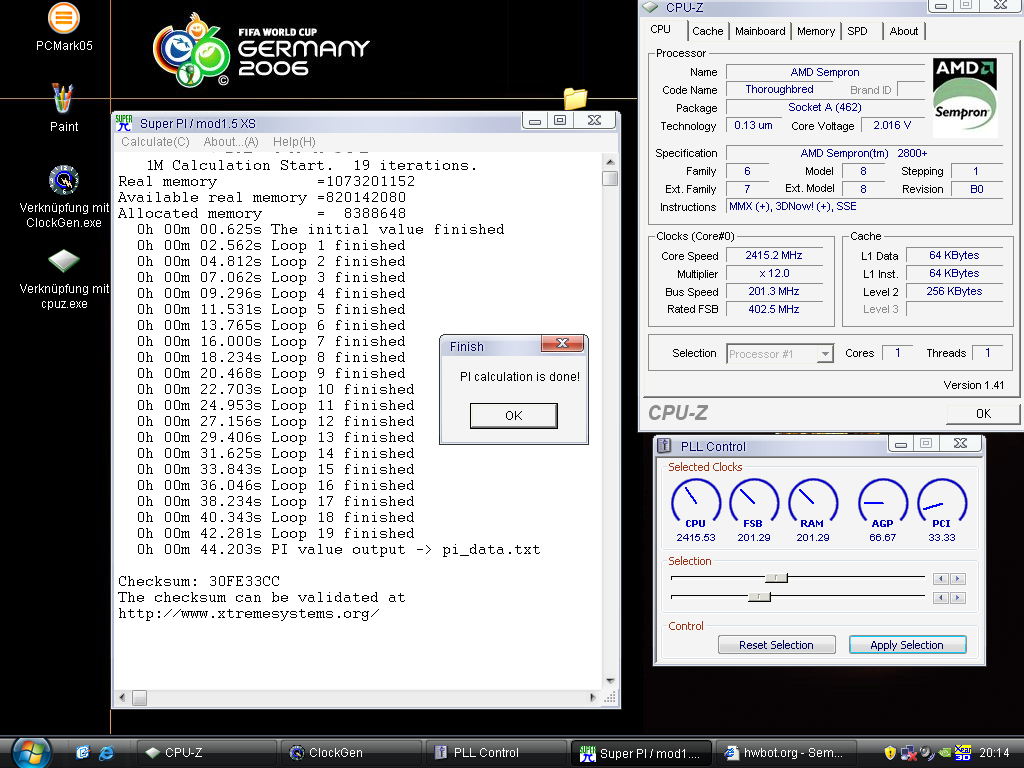The image size is (1024, 768).
Task: Switch to PLL Control taskbar button
Action: 496,753
